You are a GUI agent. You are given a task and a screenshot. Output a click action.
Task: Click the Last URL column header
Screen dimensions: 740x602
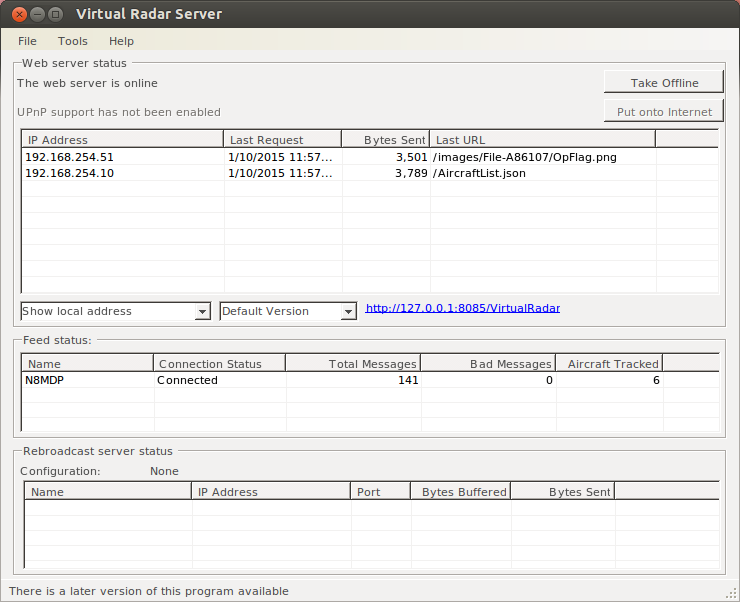(543, 140)
